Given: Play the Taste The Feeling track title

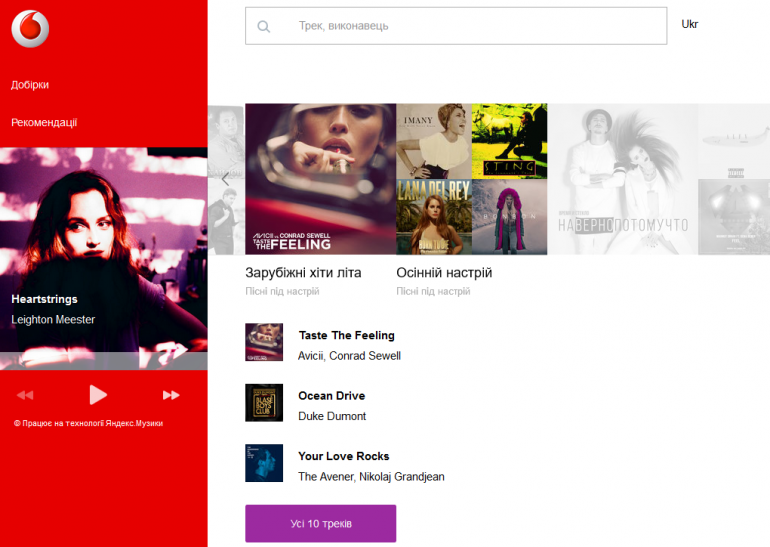Looking at the screenshot, I should [x=347, y=335].
